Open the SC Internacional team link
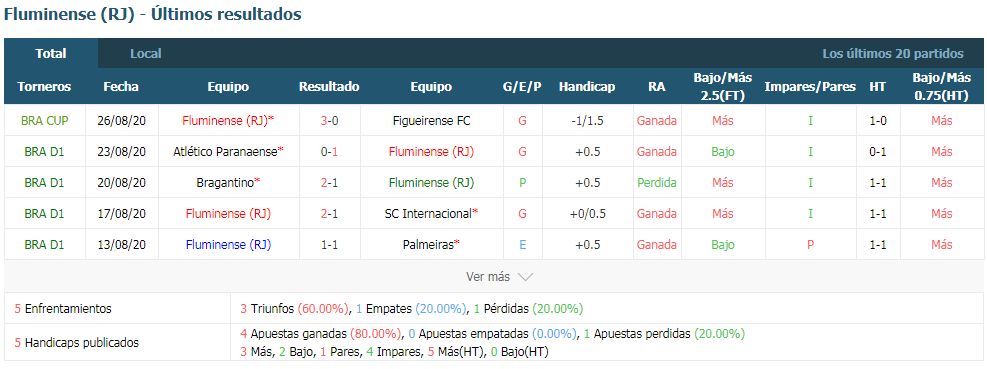Viewport: 987px width, 369px height. click(x=427, y=213)
